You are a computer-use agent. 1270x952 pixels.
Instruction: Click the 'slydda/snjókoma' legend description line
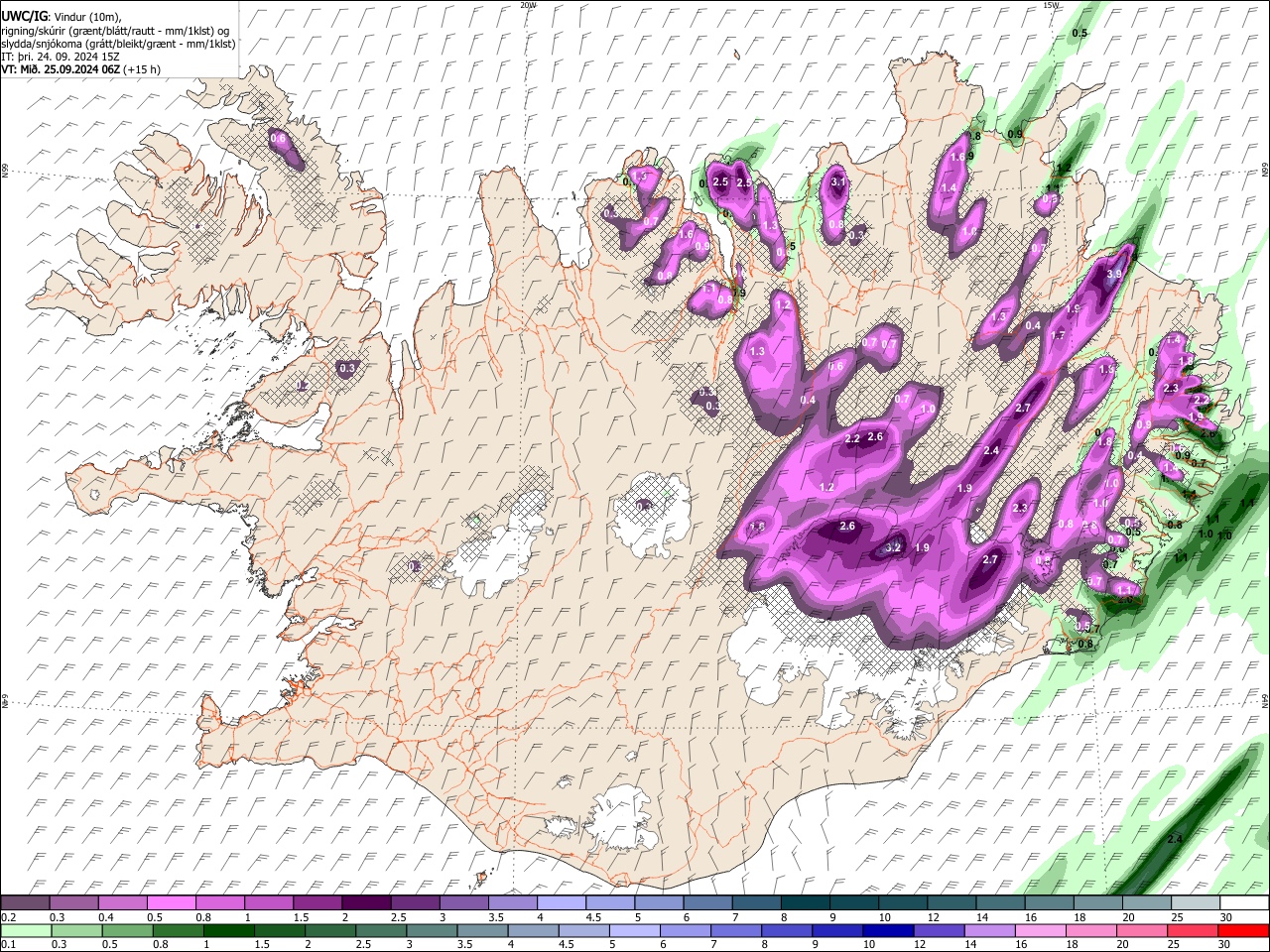coord(118,44)
